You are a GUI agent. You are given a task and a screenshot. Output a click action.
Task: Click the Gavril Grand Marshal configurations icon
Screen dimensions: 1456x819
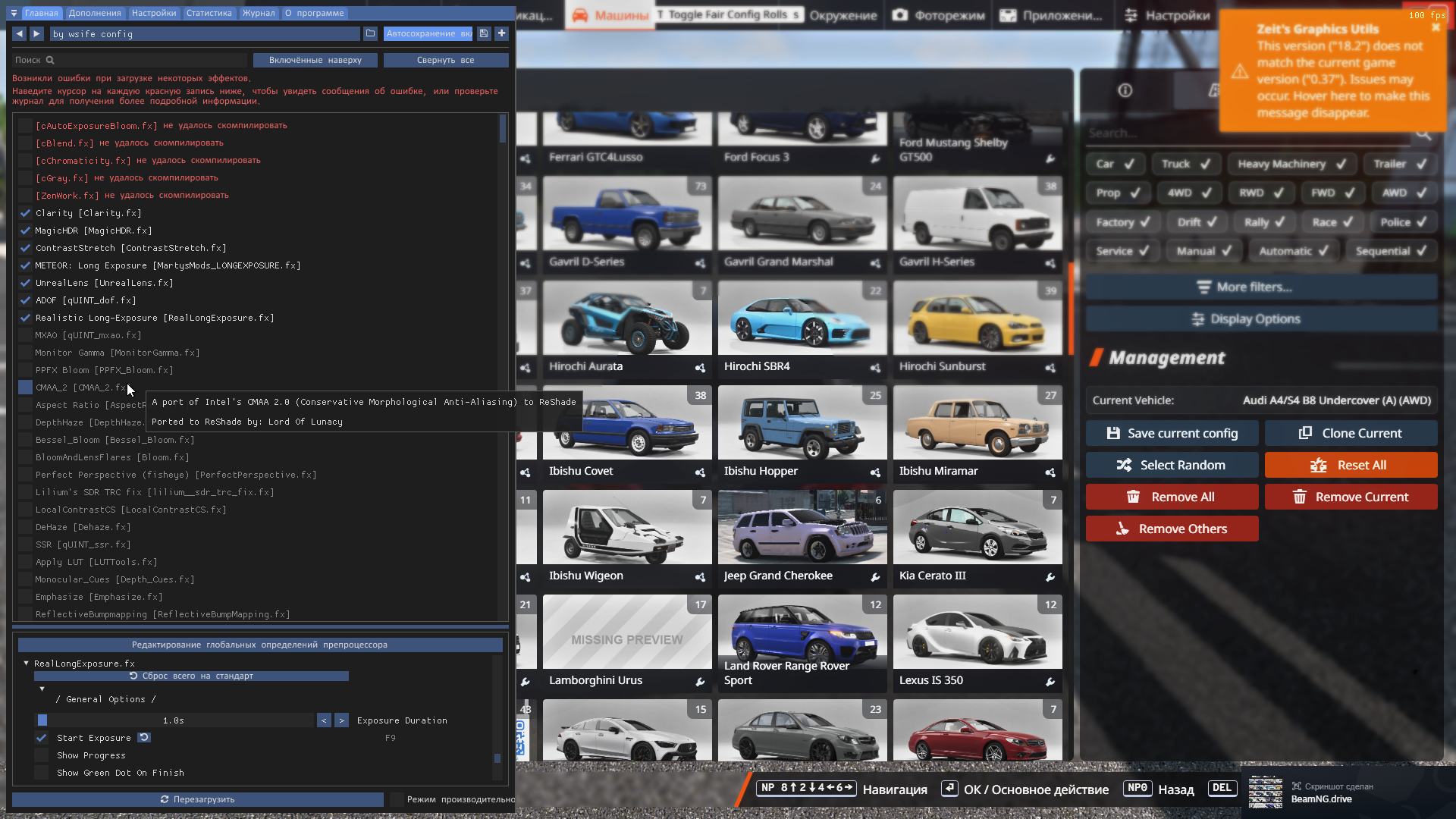(x=875, y=263)
